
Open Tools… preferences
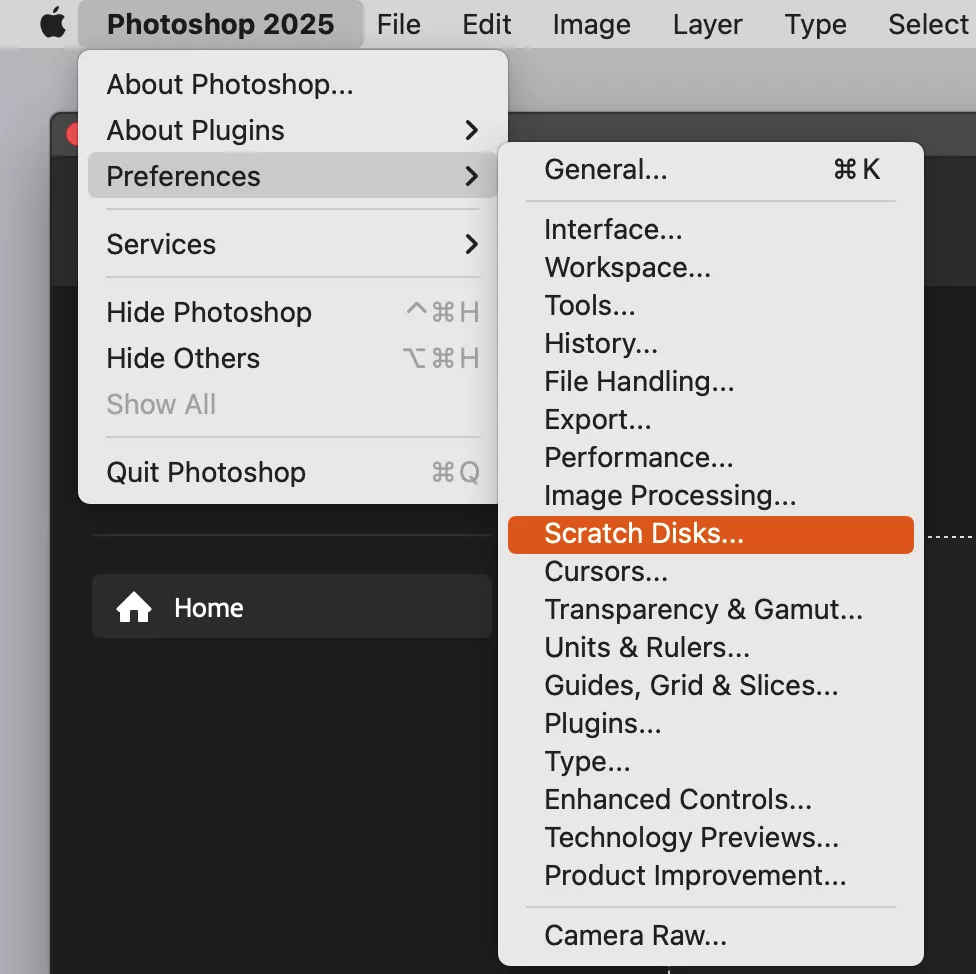(711, 306)
